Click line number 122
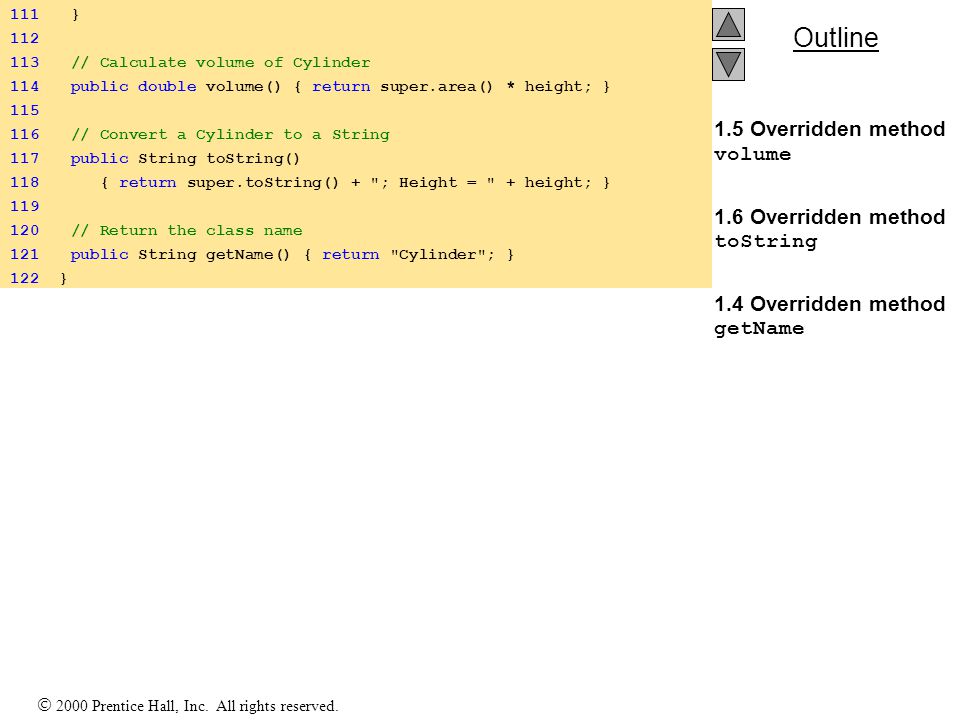960x720 pixels. tap(24, 279)
